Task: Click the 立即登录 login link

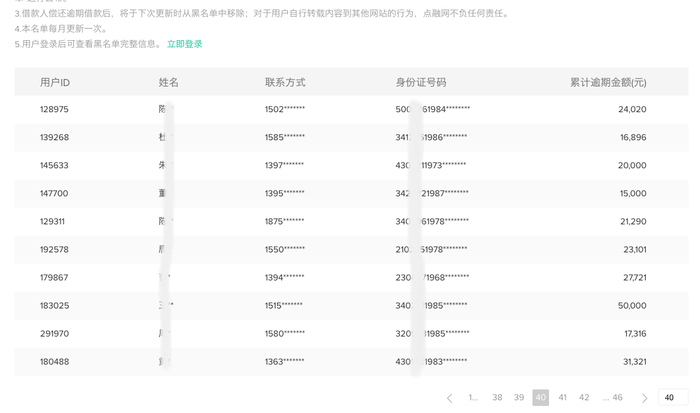Action: (184, 44)
